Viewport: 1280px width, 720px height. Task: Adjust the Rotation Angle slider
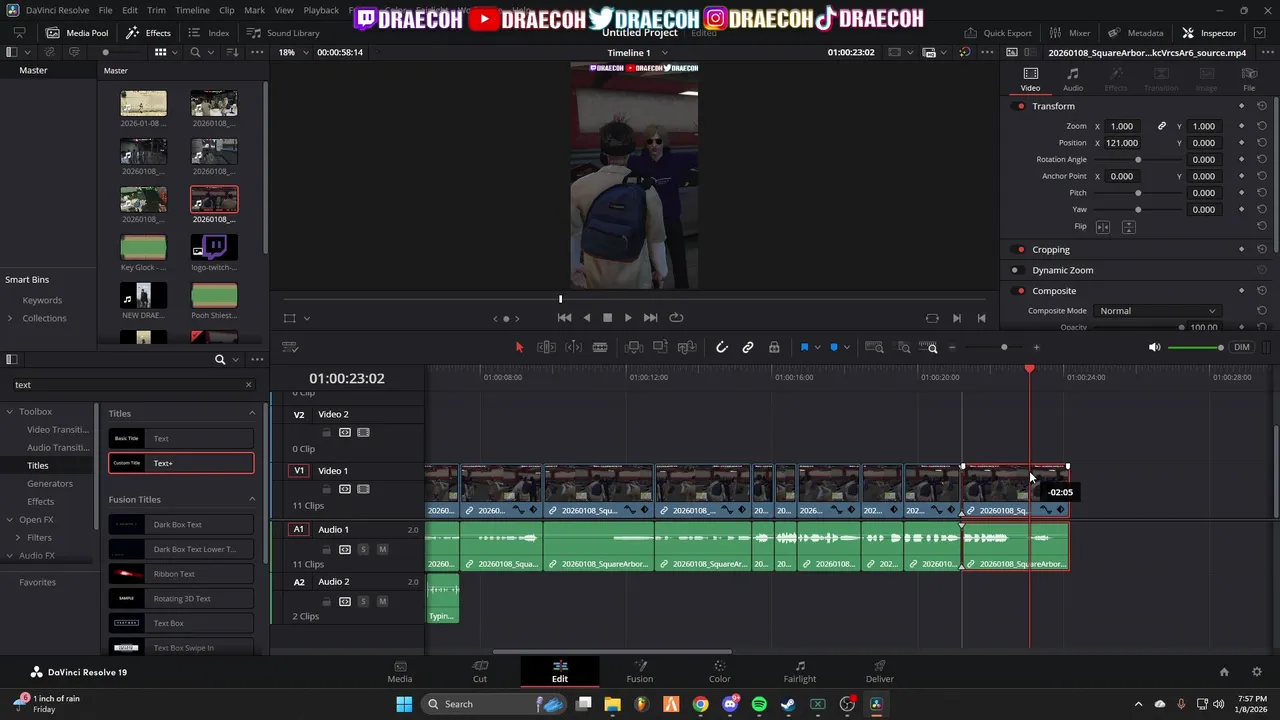[1138, 160]
